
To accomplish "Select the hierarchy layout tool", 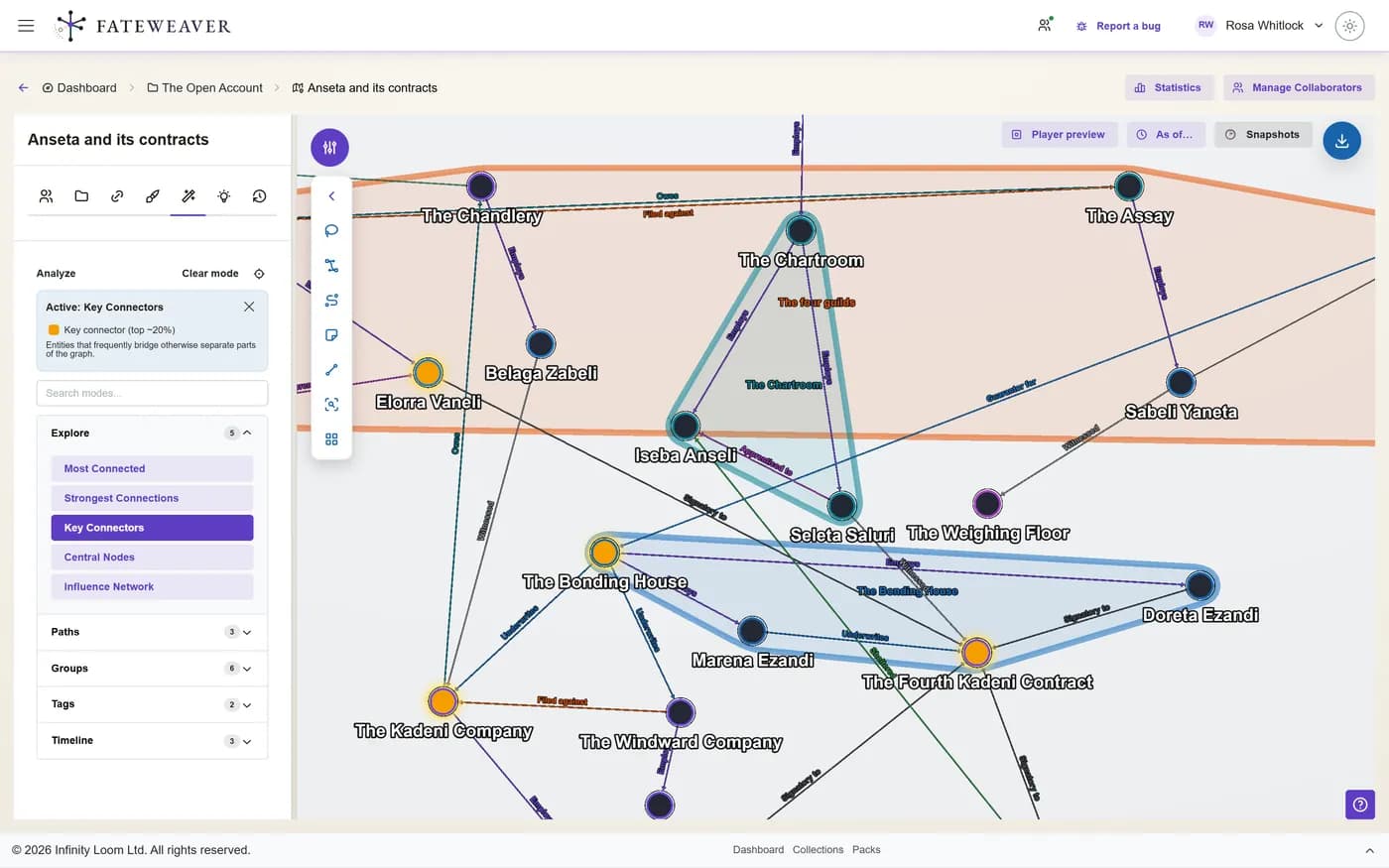I will click(331, 266).
